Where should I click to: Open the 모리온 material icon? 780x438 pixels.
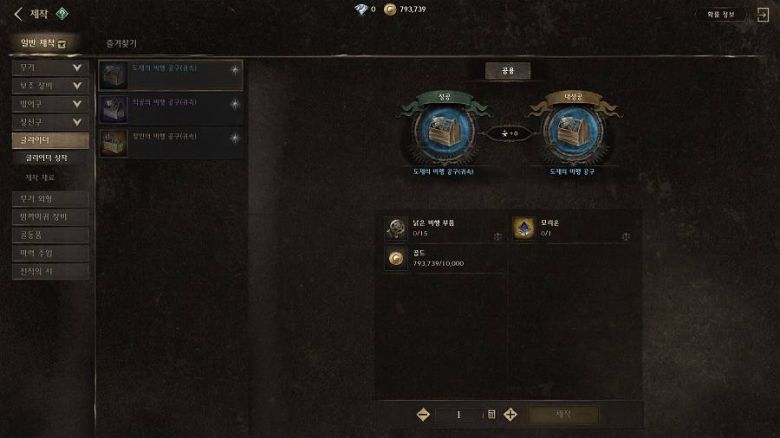(524, 228)
